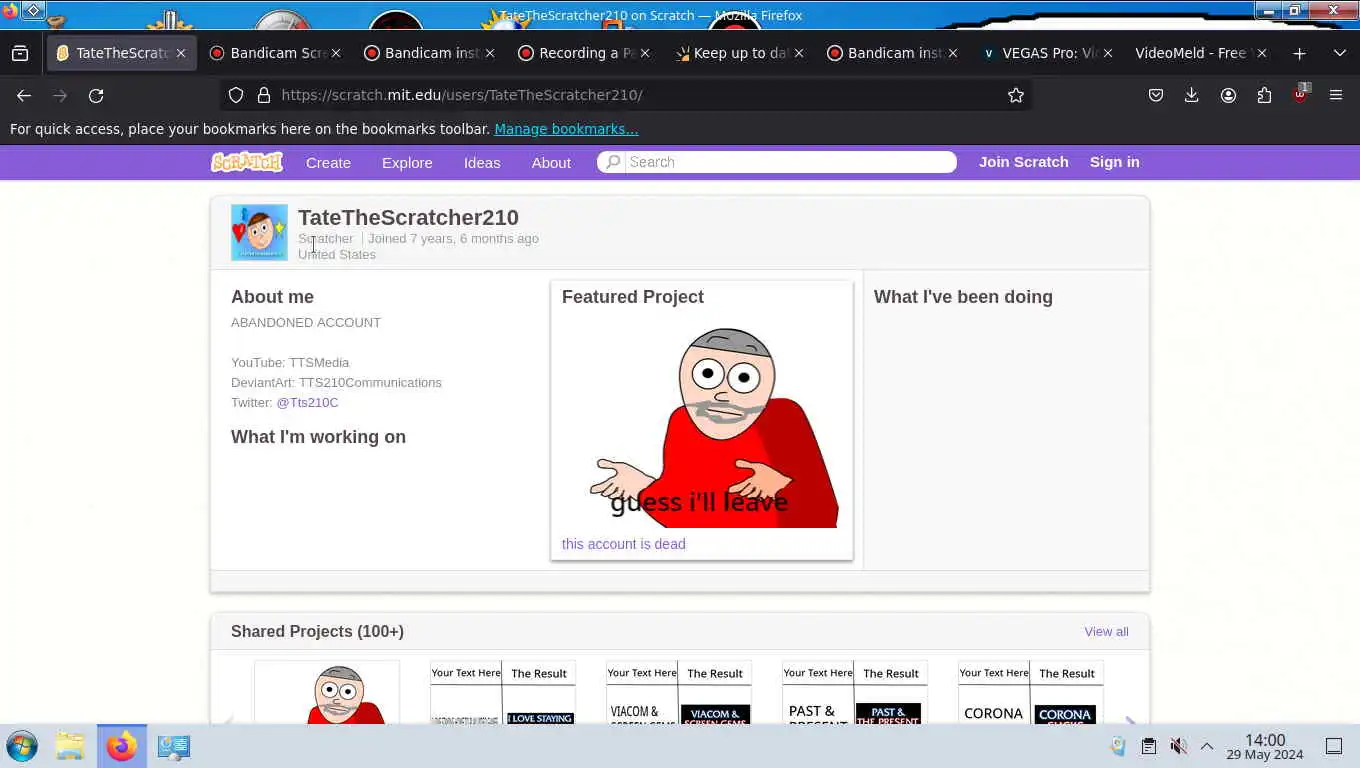The width and height of the screenshot is (1360, 768).
Task: Click the site padlock icon
Action: point(264,95)
